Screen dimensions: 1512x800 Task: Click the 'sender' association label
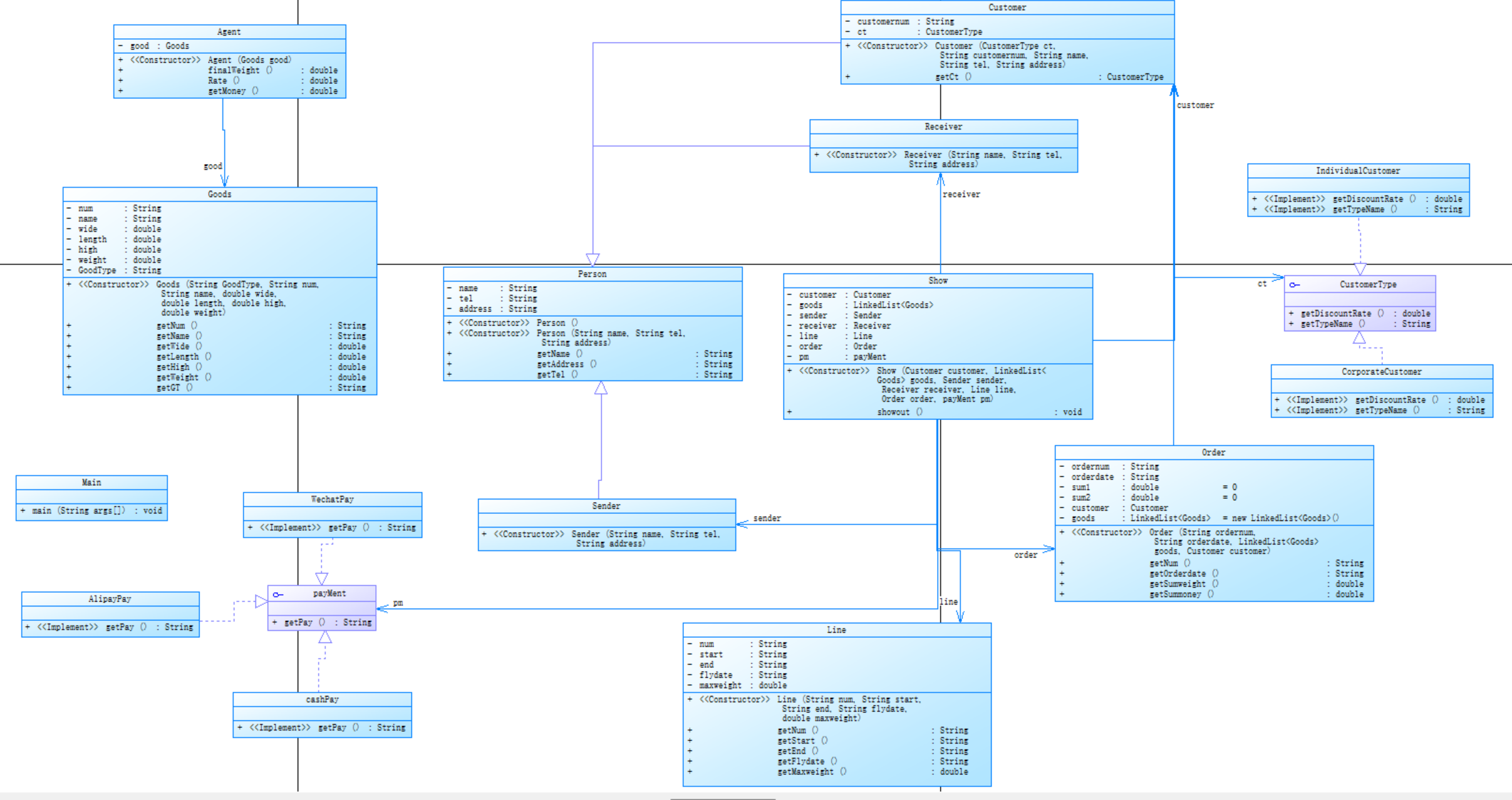point(767,518)
